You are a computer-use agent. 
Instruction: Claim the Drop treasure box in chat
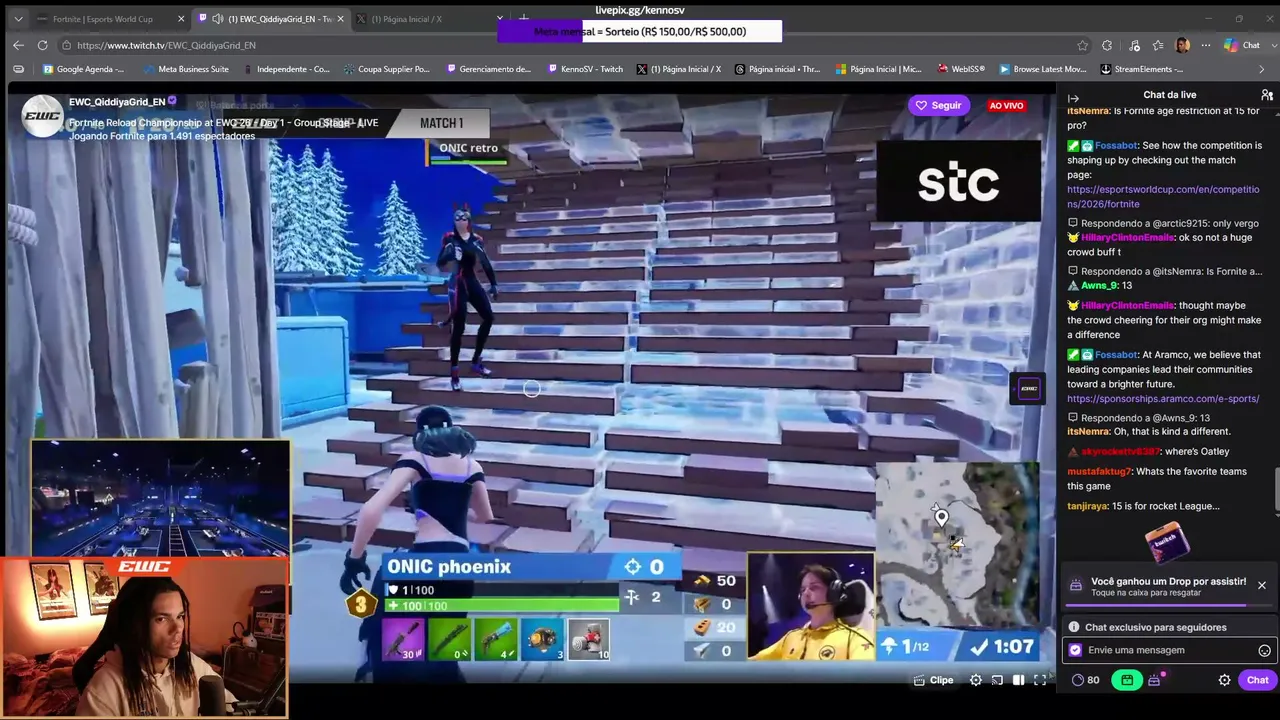(1167, 541)
